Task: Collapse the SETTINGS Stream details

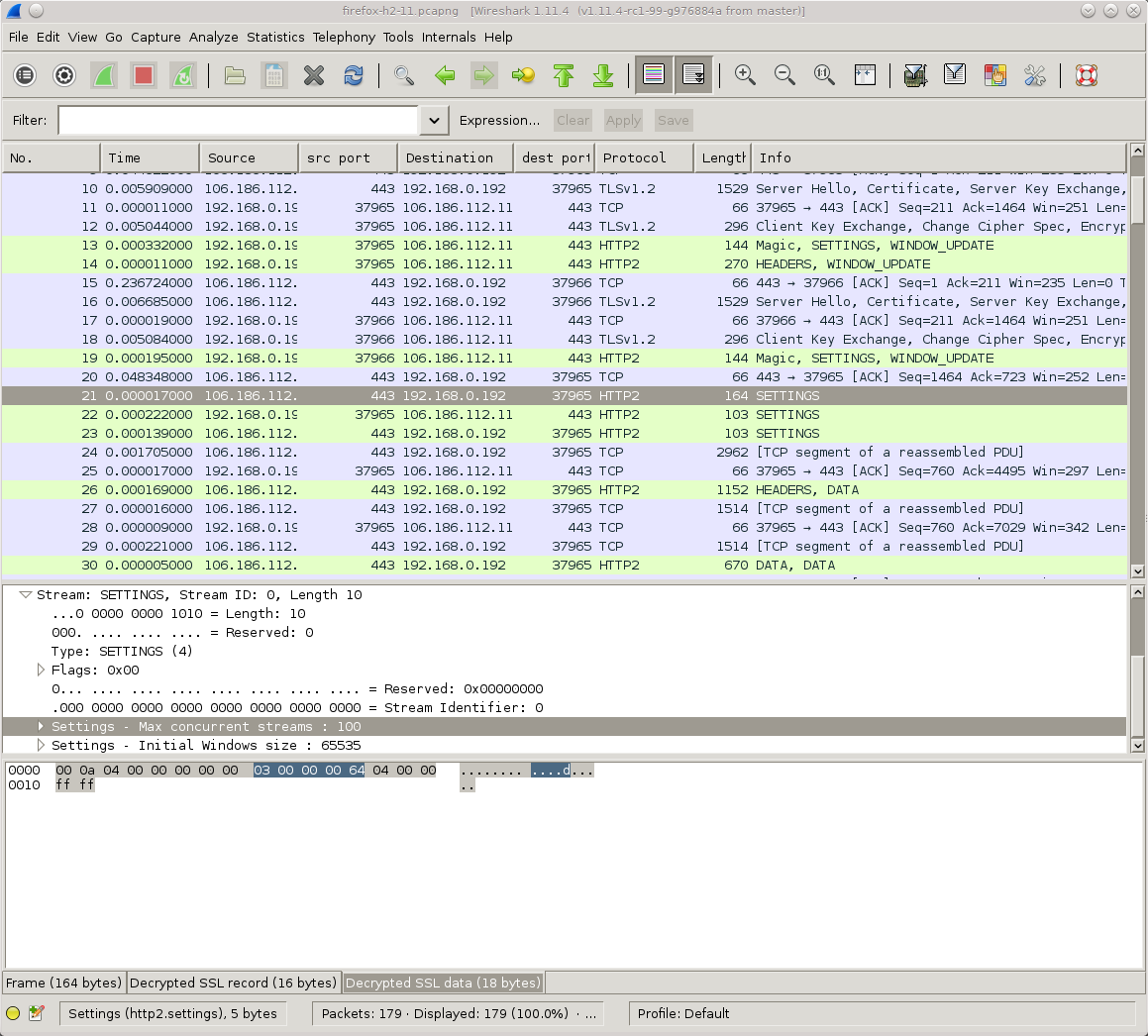Action: coord(25,594)
